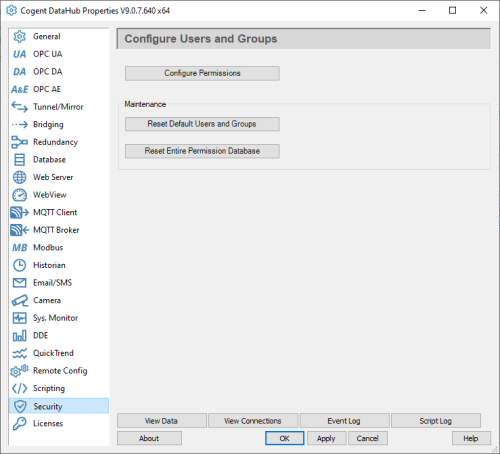Image resolution: width=500 pixels, height=454 pixels.
Task: Select the MQTT Broker icon
Action: pos(19,230)
